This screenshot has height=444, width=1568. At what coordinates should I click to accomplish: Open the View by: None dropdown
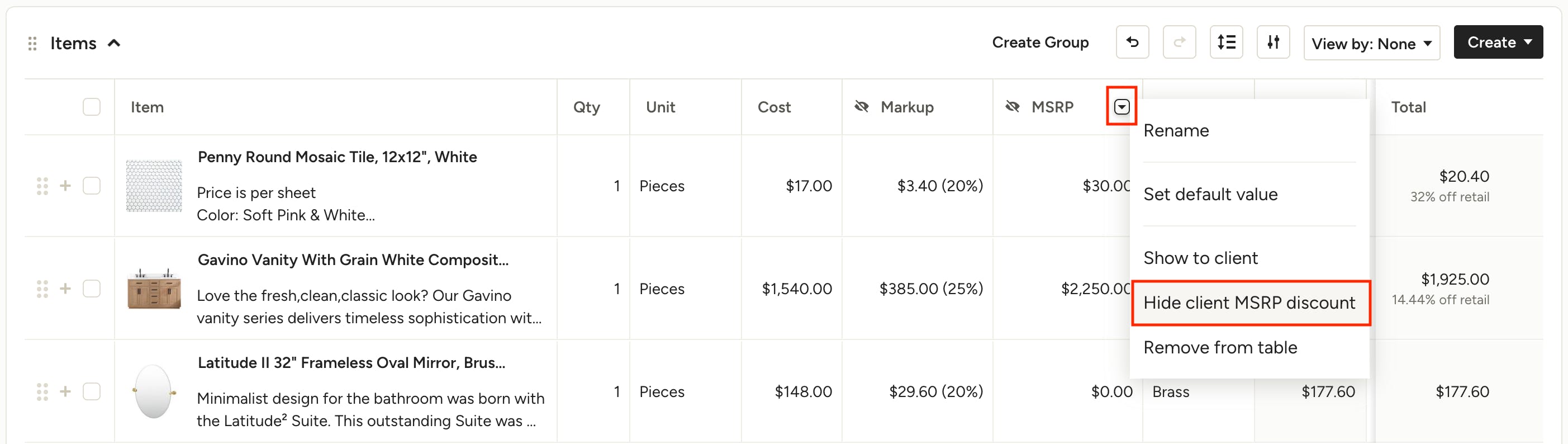coord(1371,43)
